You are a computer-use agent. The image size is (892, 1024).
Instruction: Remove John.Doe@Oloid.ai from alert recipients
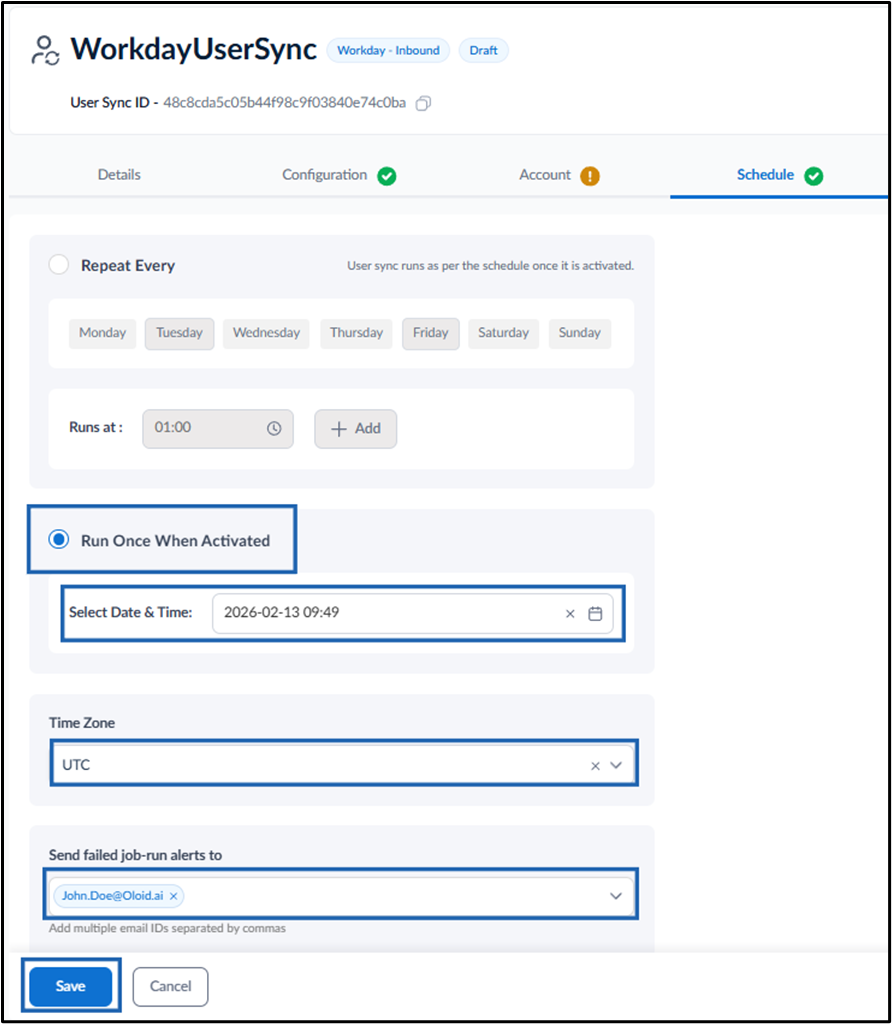pos(174,896)
